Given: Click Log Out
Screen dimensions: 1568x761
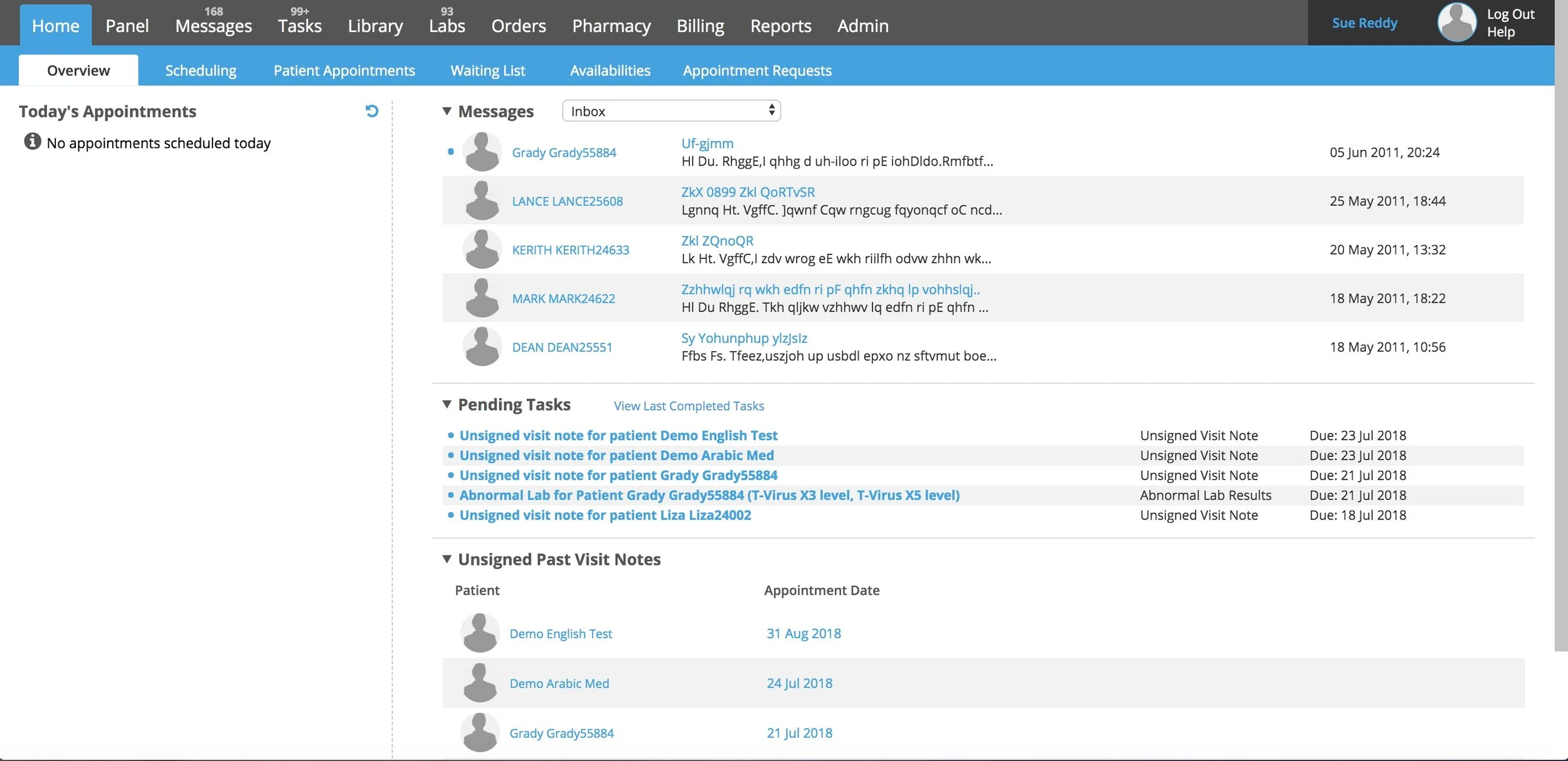Looking at the screenshot, I should click(1510, 14).
